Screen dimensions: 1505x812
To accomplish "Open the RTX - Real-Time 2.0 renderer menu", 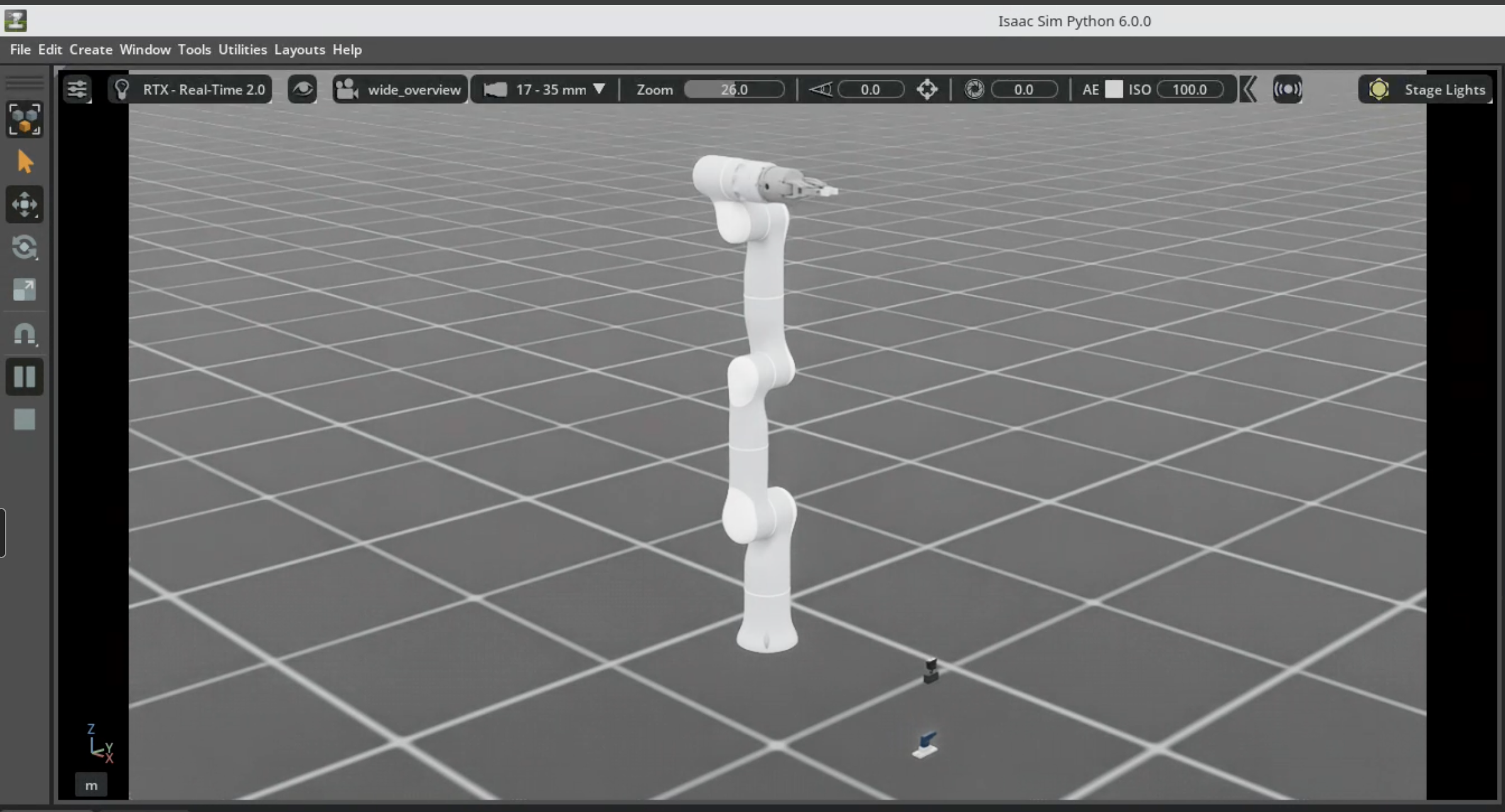I will tap(190, 89).
